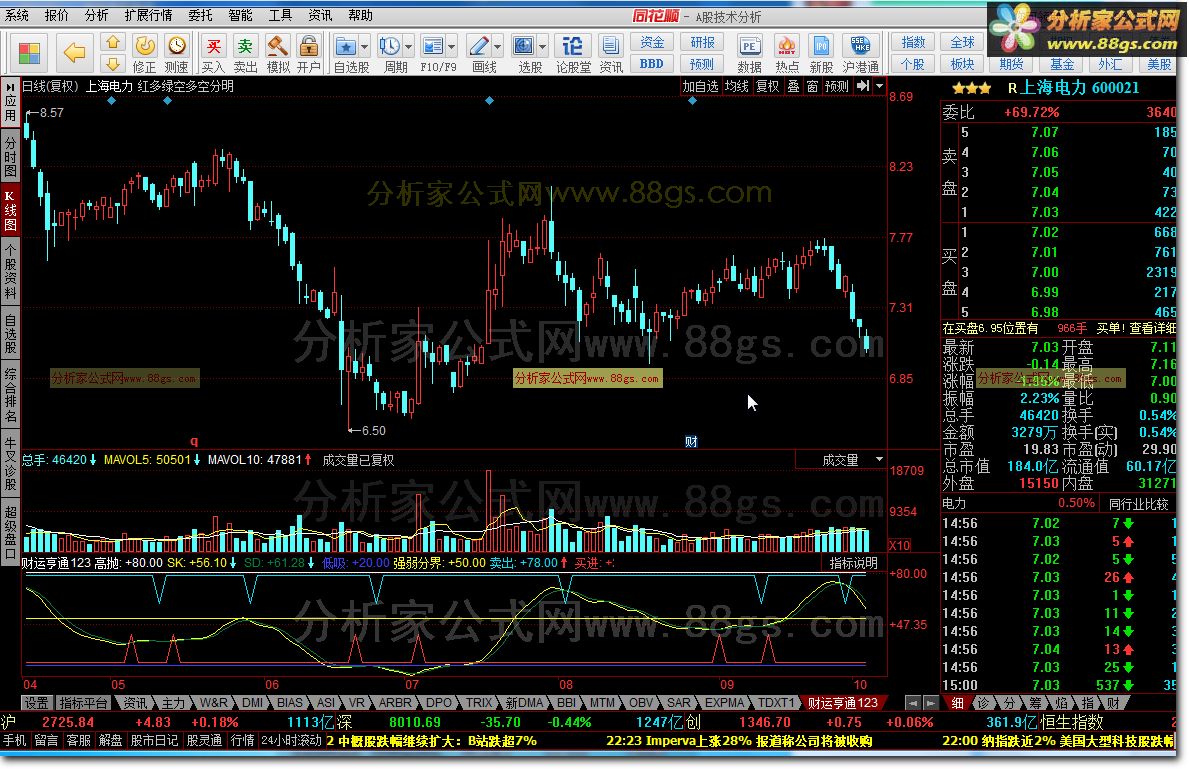
Task: Expand the 自选股 dropdown arrow
Action: [x=364, y=47]
